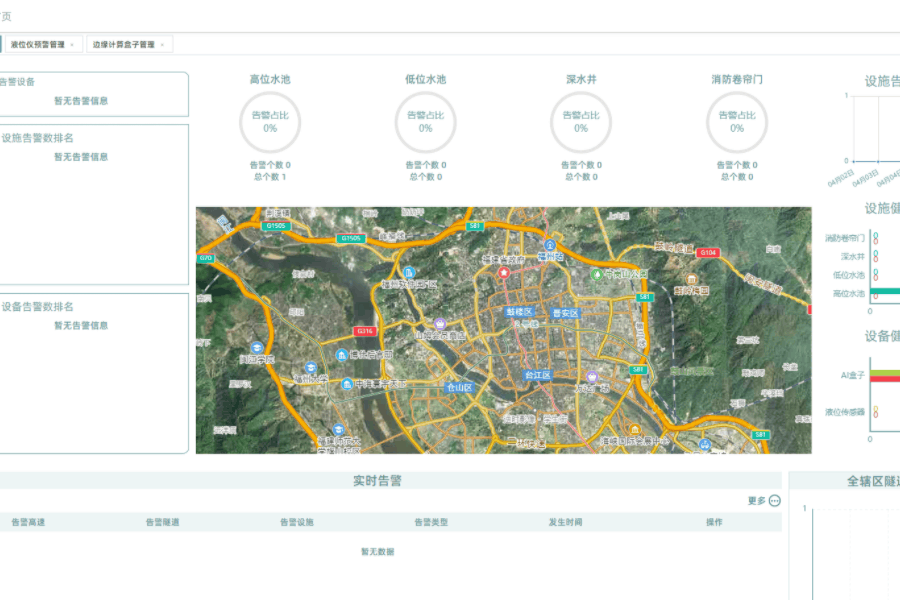This screenshot has width=900, height=600.
Task: Click the 博仕后 building marker on map
Action: [342, 355]
